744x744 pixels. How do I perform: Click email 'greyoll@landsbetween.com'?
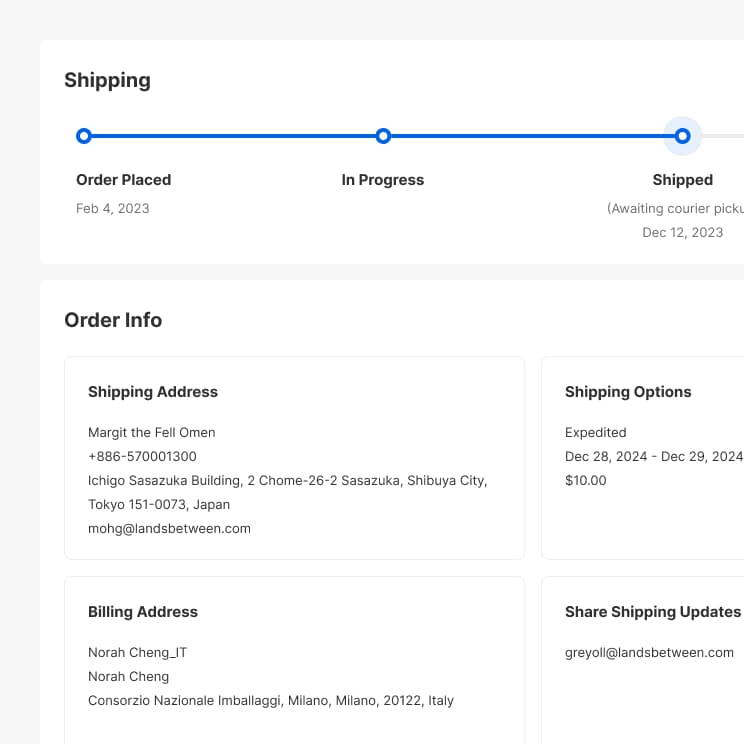pyautogui.click(x=649, y=653)
